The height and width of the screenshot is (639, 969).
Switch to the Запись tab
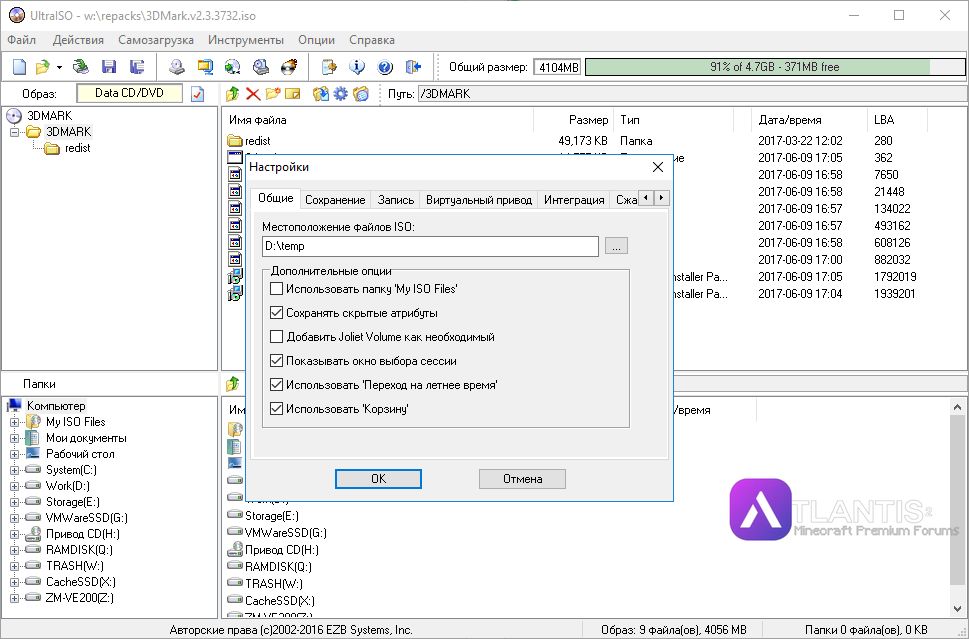tap(396, 200)
